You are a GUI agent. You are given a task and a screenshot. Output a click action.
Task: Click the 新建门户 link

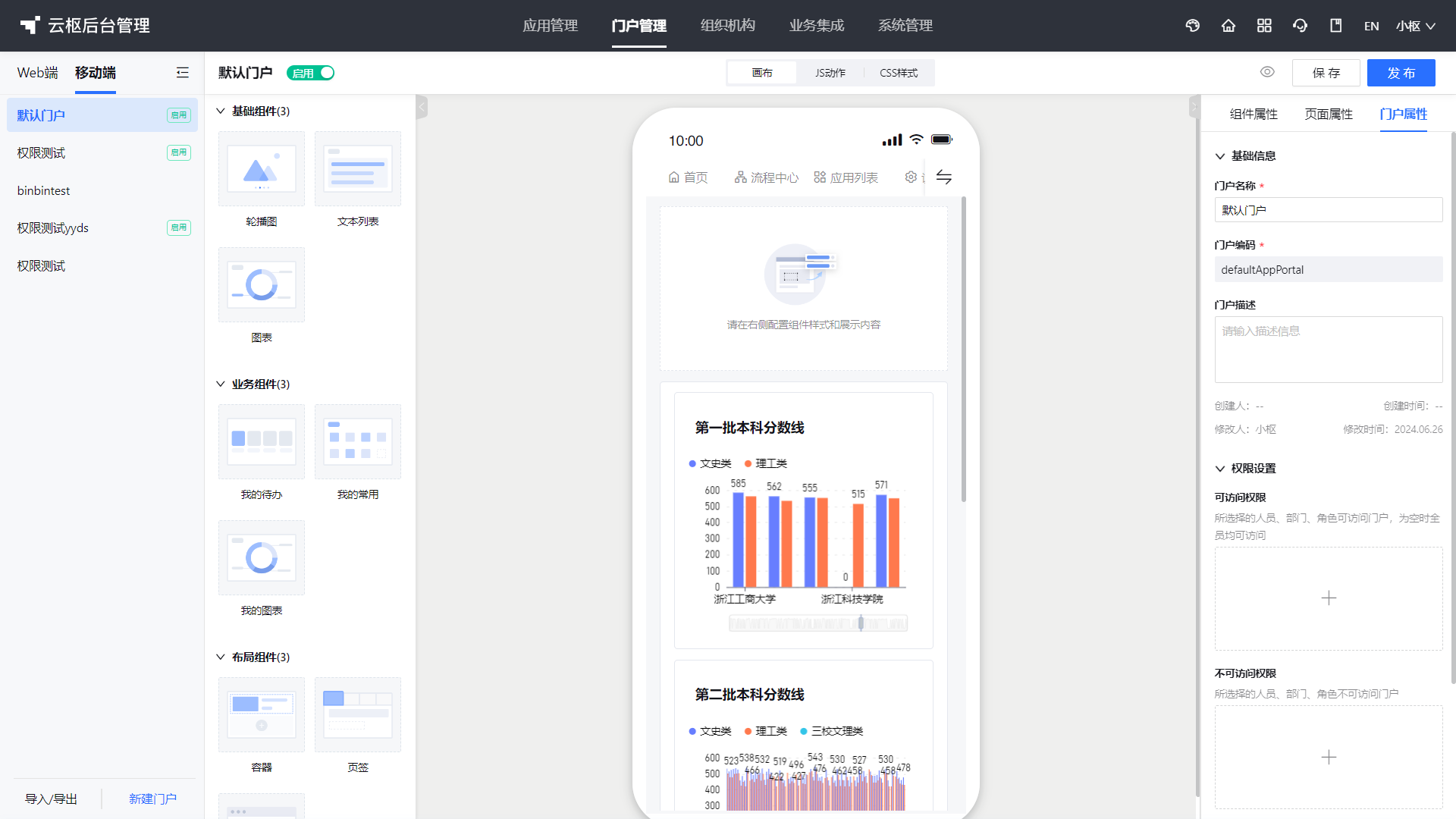point(152,799)
